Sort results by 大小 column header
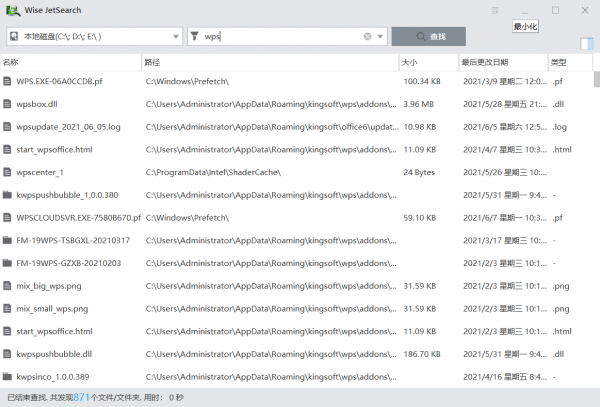This screenshot has height=407, width=600. [x=429, y=62]
